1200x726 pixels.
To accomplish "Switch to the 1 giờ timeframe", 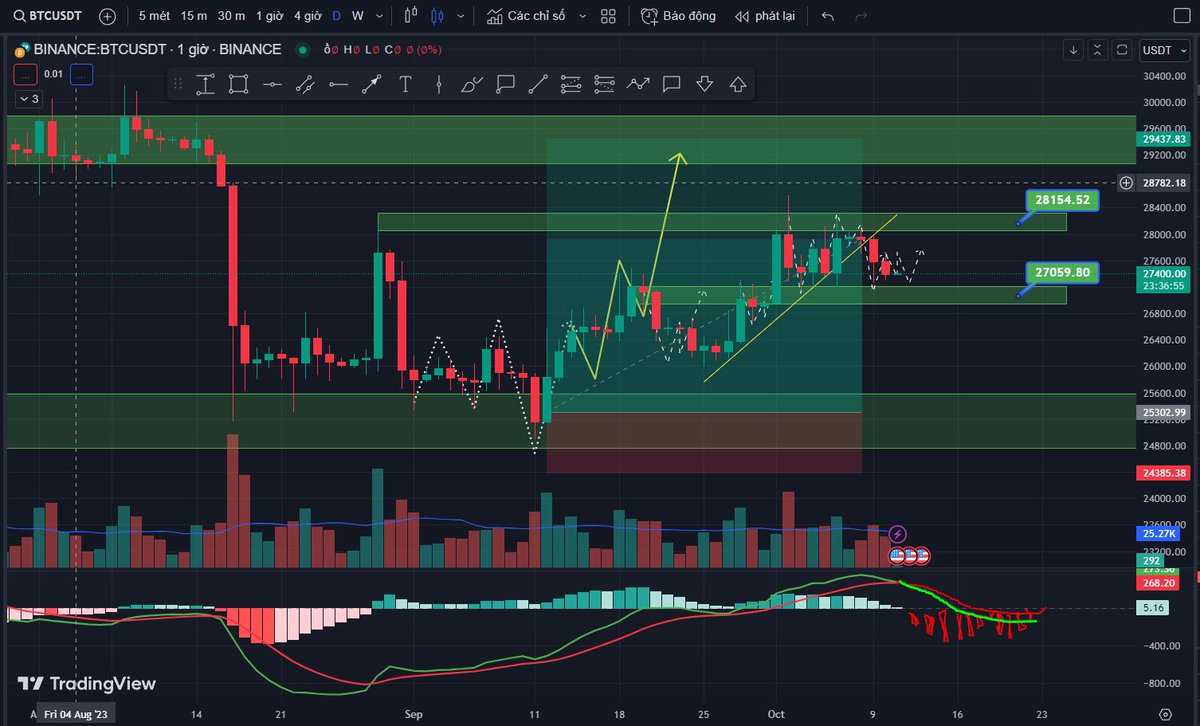I will (269, 16).
